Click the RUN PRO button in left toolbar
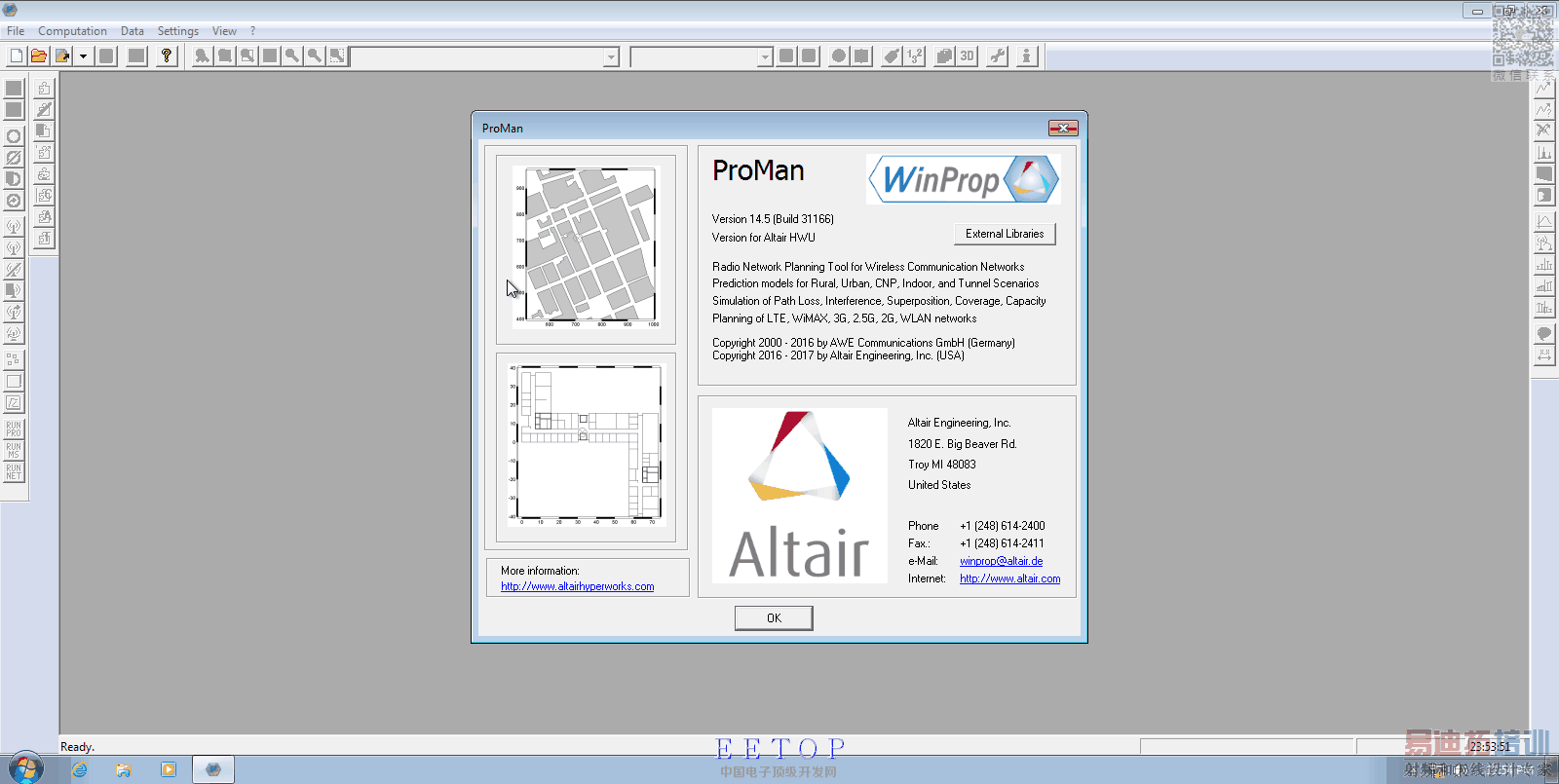 pyautogui.click(x=14, y=429)
